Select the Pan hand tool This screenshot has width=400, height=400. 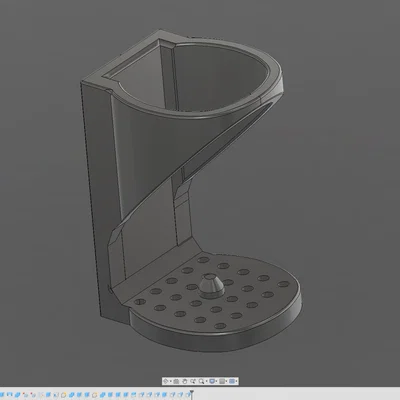[185, 381]
